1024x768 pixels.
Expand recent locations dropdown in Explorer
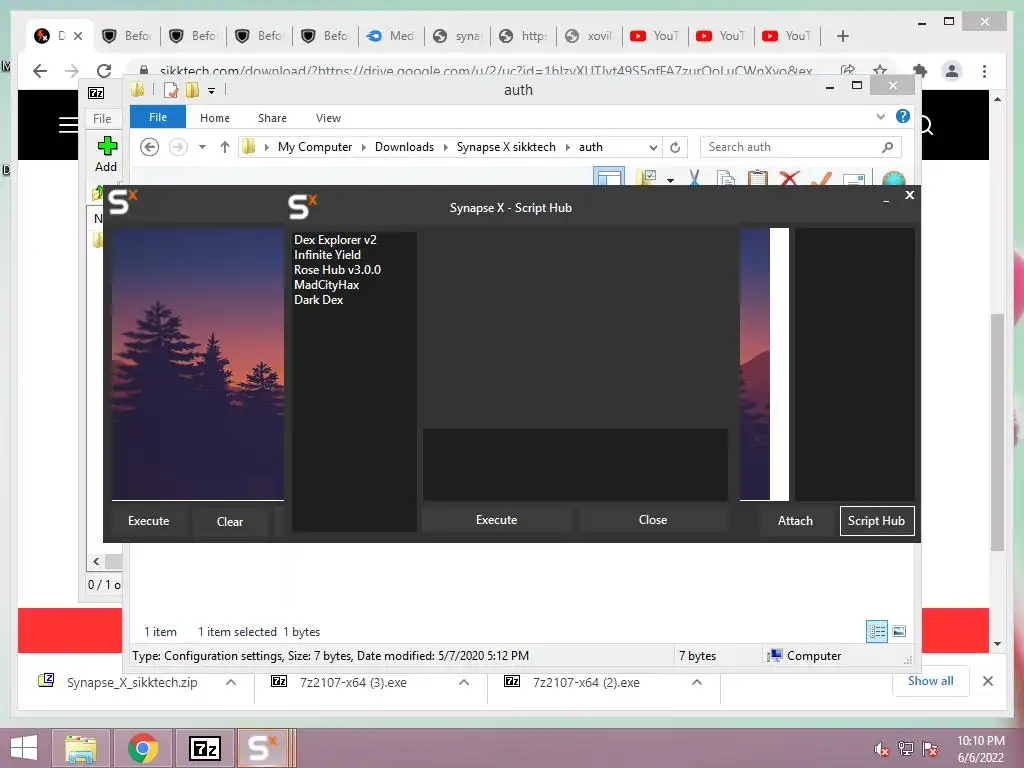(x=202, y=148)
